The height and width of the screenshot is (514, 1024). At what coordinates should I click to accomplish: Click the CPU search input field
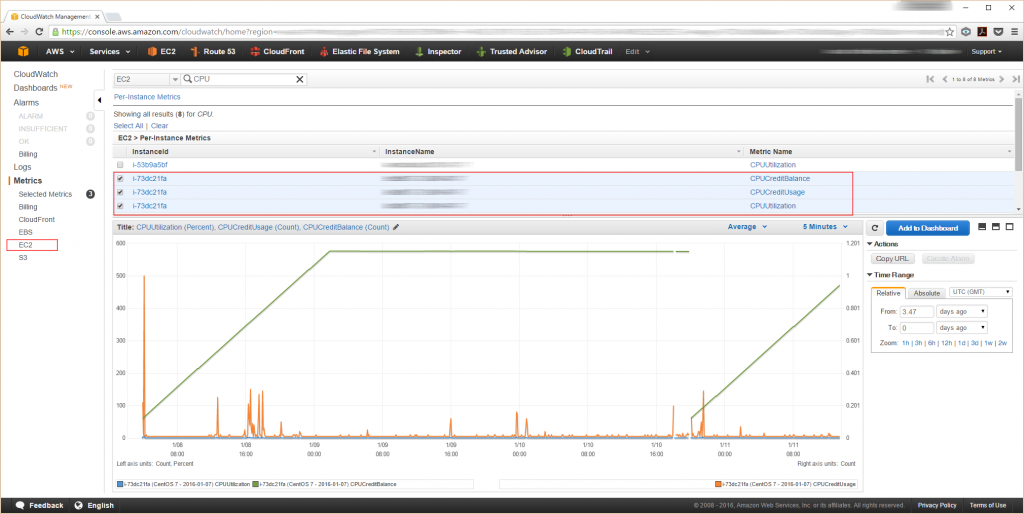coord(243,79)
